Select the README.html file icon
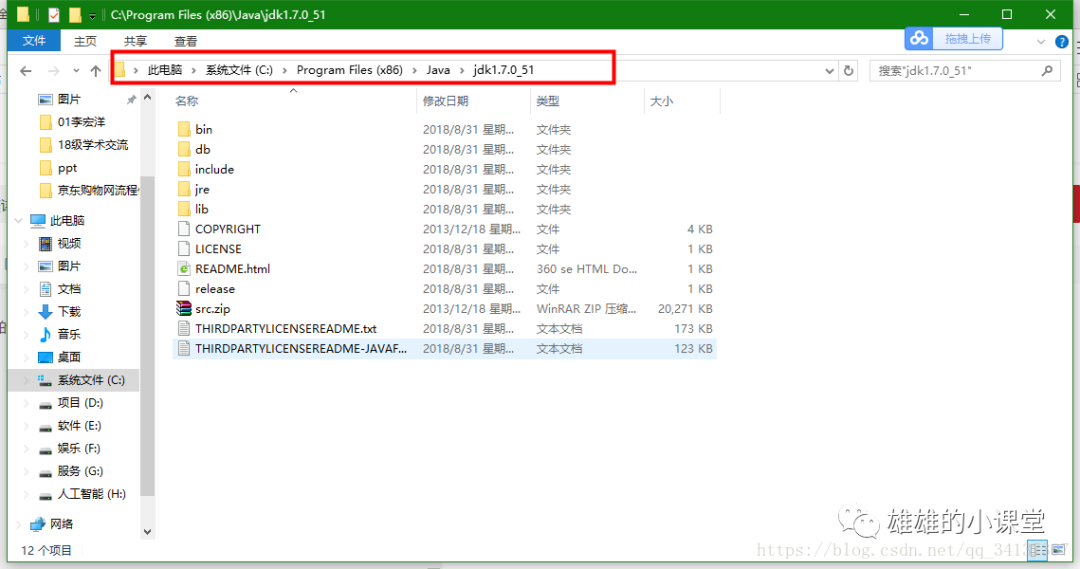Image resolution: width=1080 pixels, height=569 pixels. tap(184, 269)
